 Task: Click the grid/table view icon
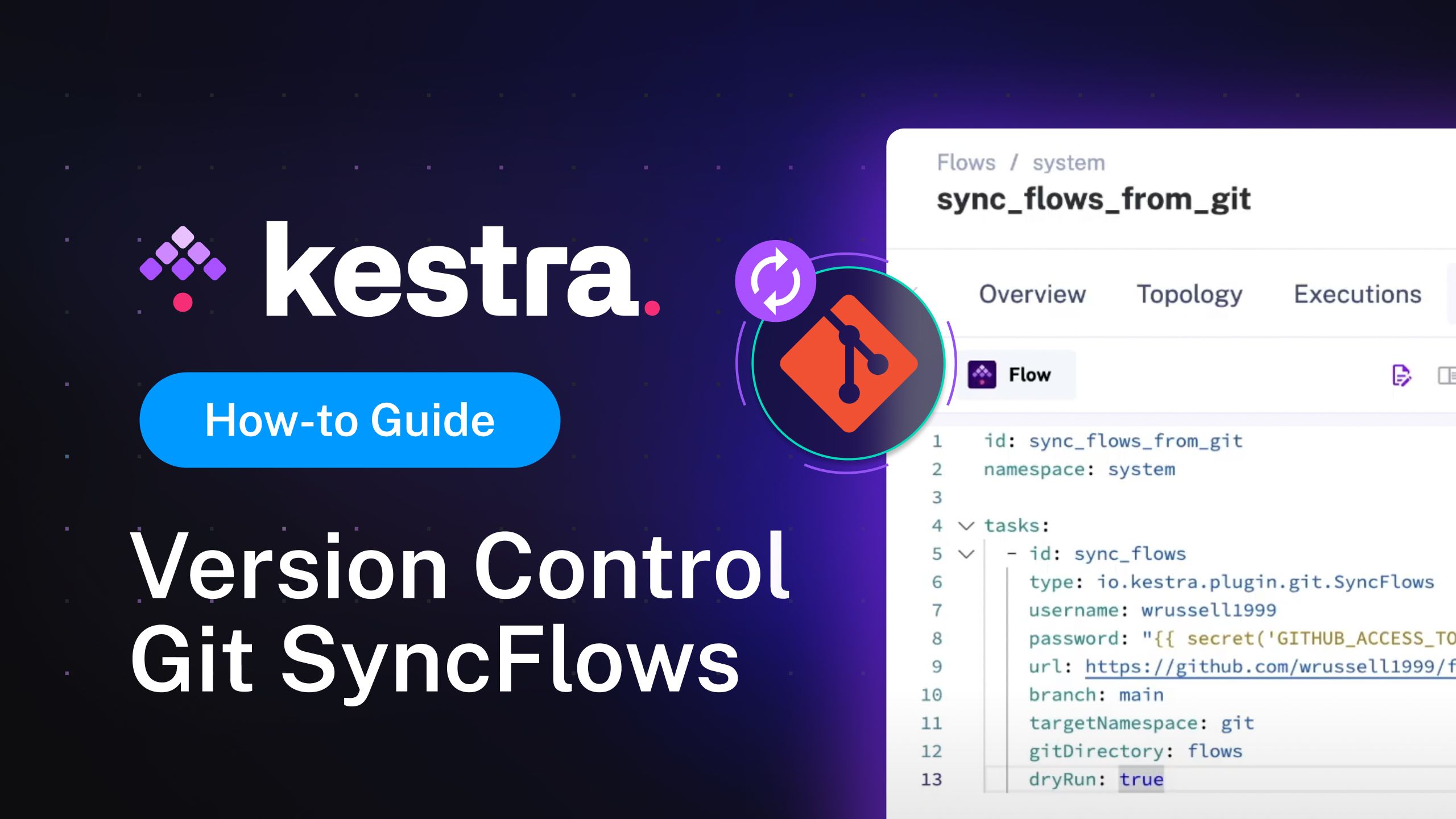click(1448, 375)
